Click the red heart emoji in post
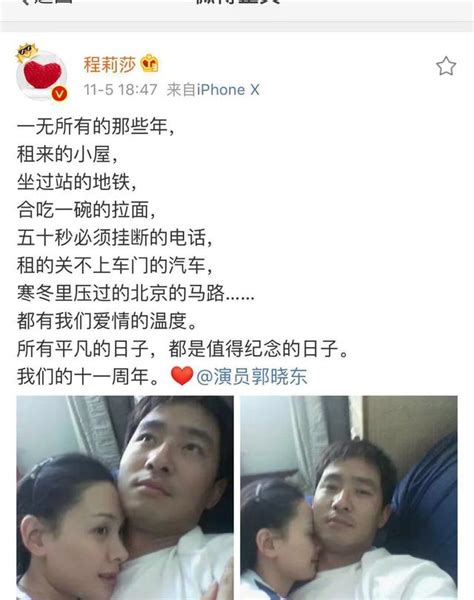This screenshot has width=474, height=600. pyautogui.click(x=182, y=376)
